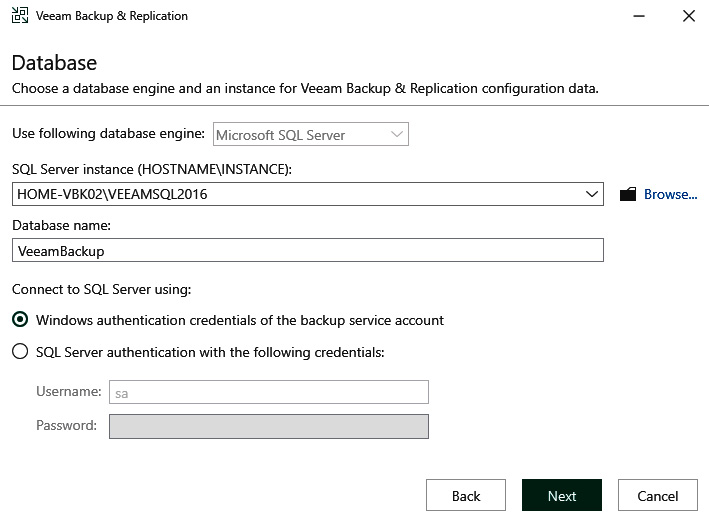
Task: Close the Veeam setup window
Action: click(689, 16)
